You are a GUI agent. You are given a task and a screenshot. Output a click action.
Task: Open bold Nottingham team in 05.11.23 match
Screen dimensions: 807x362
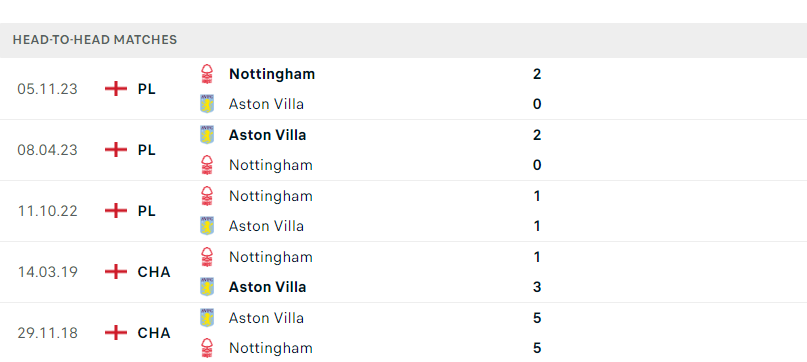(x=272, y=74)
